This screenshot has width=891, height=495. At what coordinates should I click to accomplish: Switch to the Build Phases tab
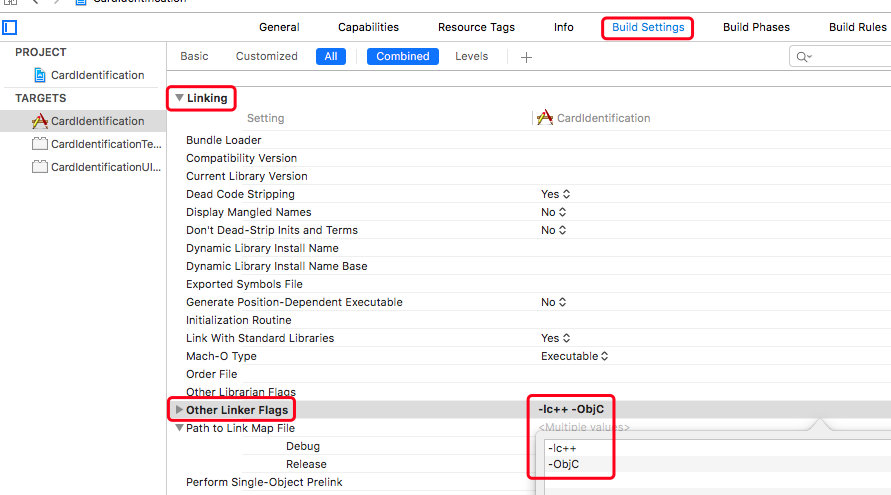coord(756,27)
